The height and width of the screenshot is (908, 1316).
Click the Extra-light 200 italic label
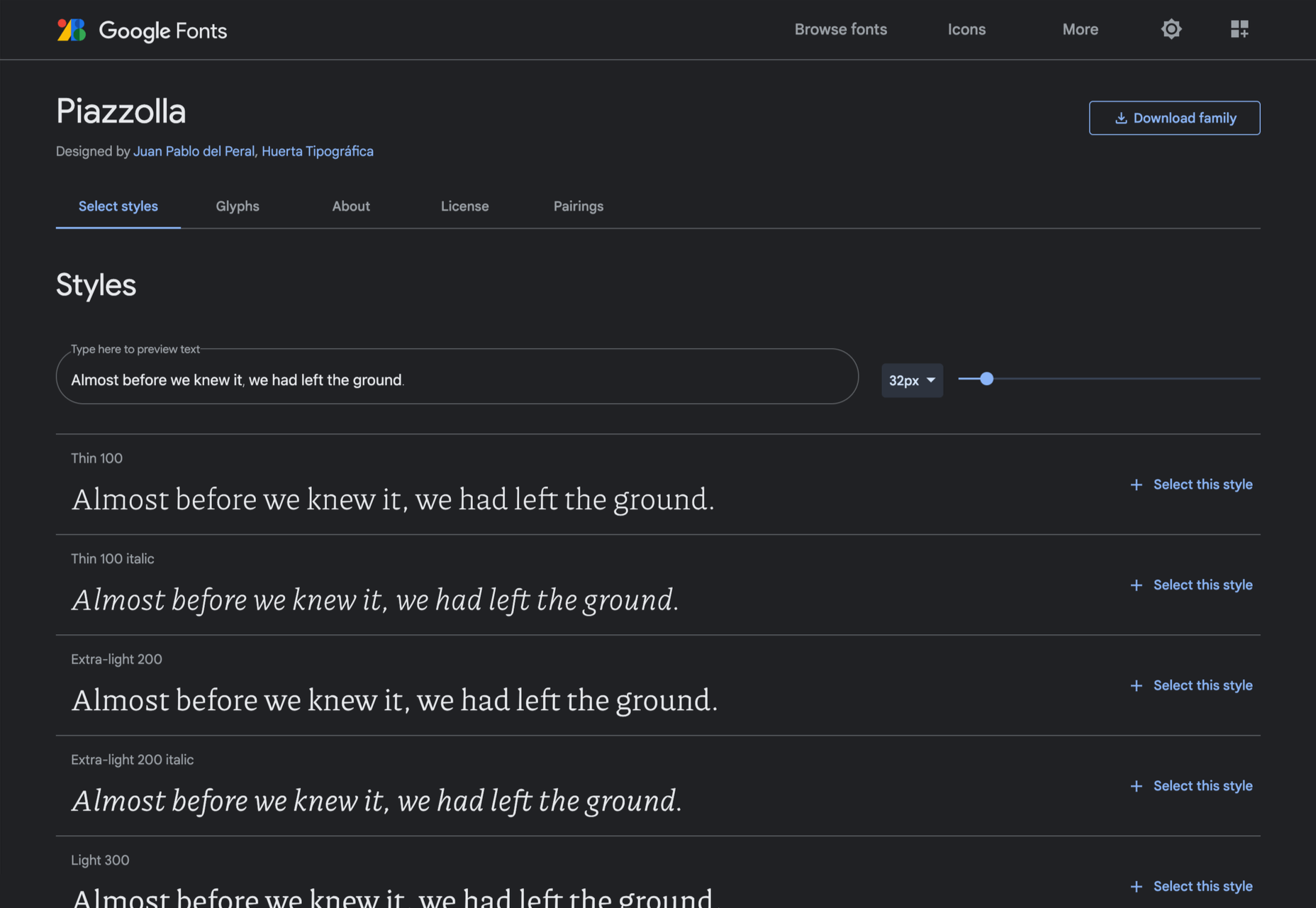pyautogui.click(x=132, y=760)
